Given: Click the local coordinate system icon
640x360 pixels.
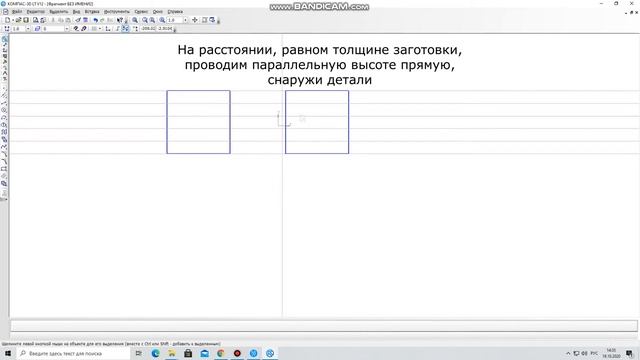Looking at the screenshot, I should coord(108,29).
